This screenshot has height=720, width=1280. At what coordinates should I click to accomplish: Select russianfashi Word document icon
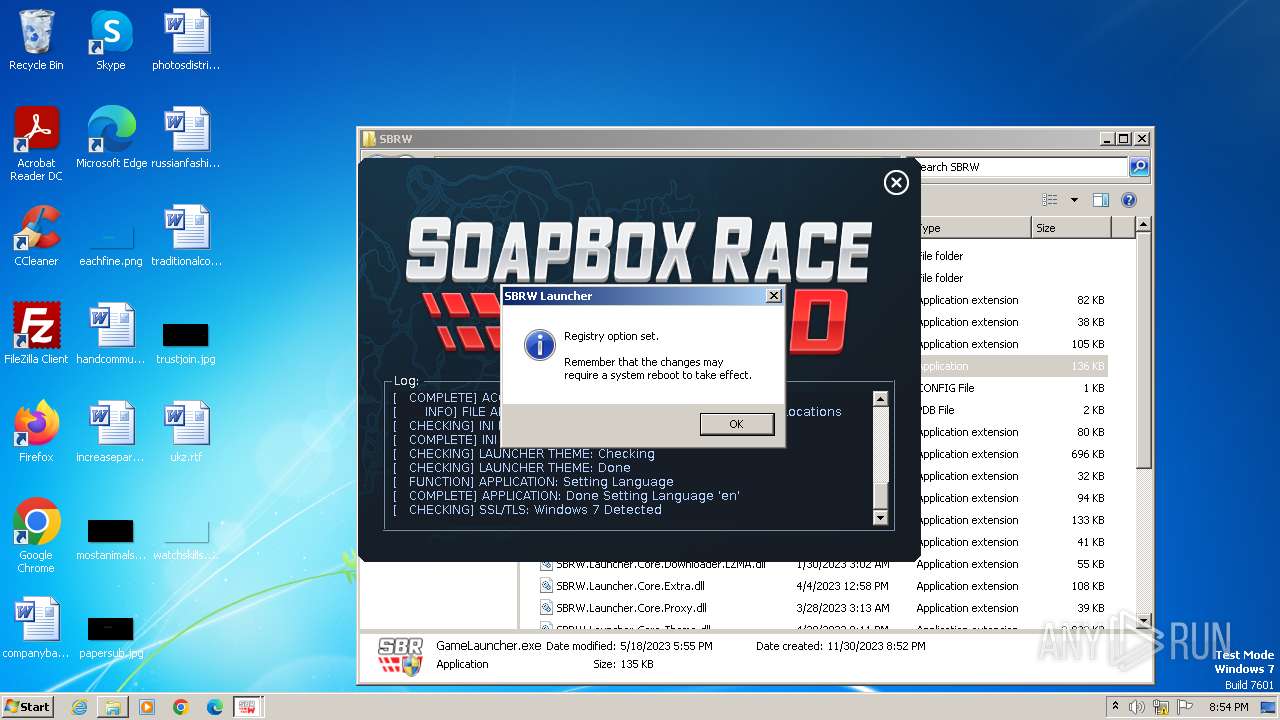186,138
